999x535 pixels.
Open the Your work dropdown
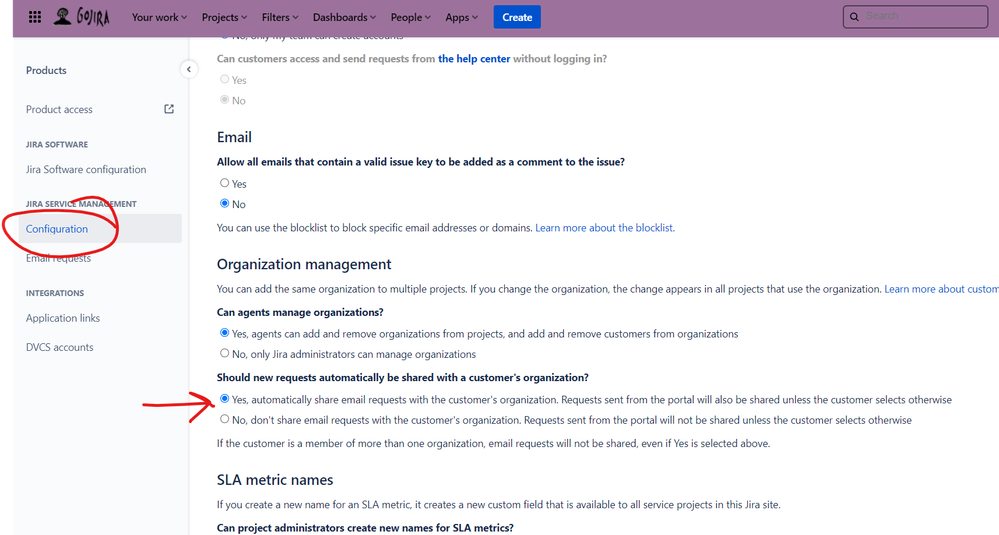click(159, 17)
